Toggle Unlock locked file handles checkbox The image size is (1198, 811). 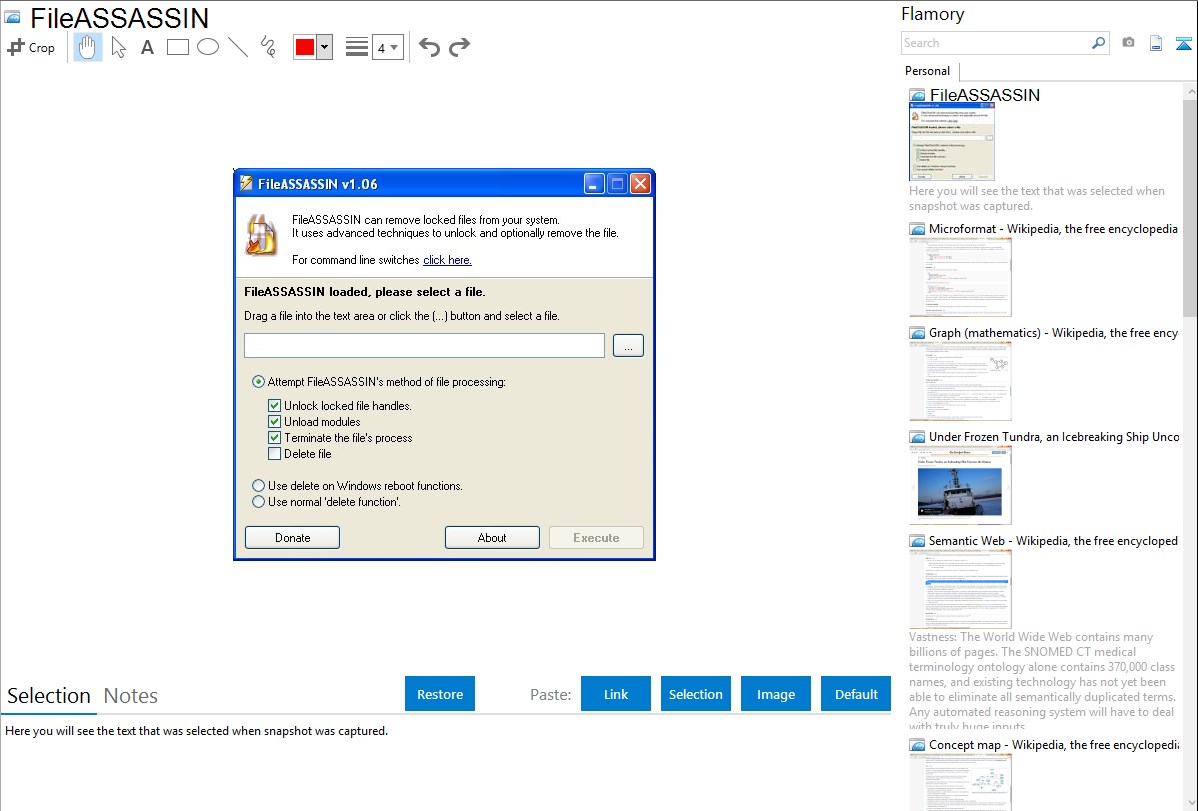tap(274, 406)
